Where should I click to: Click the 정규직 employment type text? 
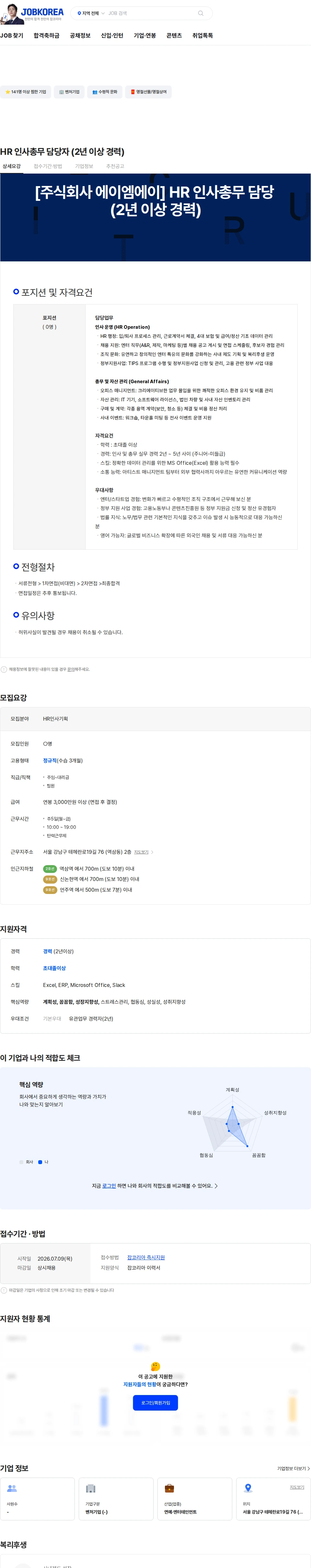coord(50,760)
